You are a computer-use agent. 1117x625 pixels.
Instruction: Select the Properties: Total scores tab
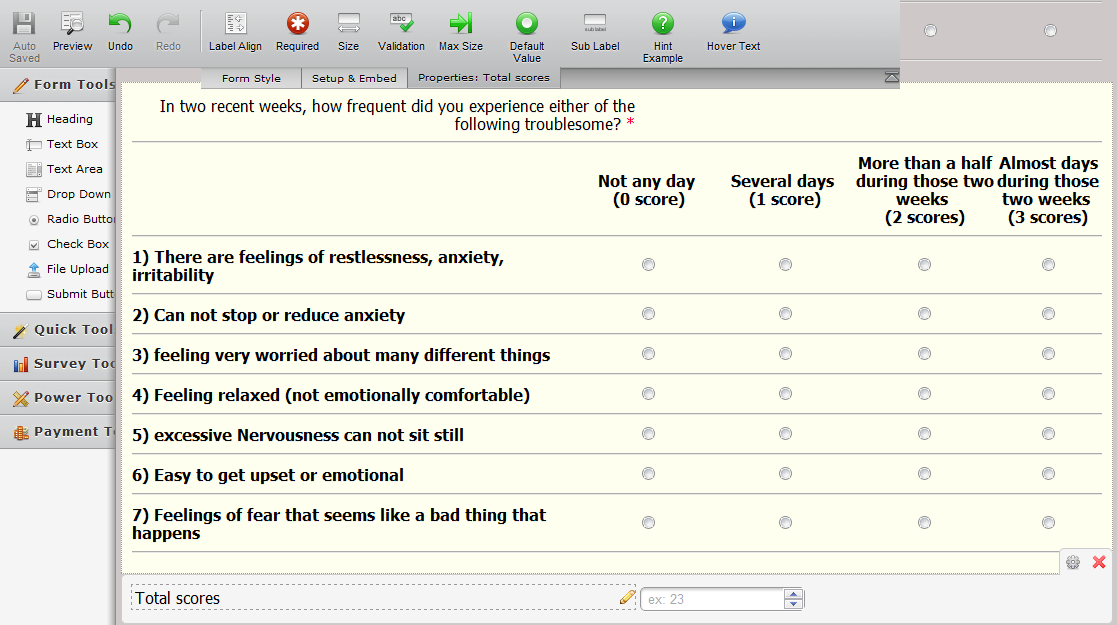coord(484,78)
